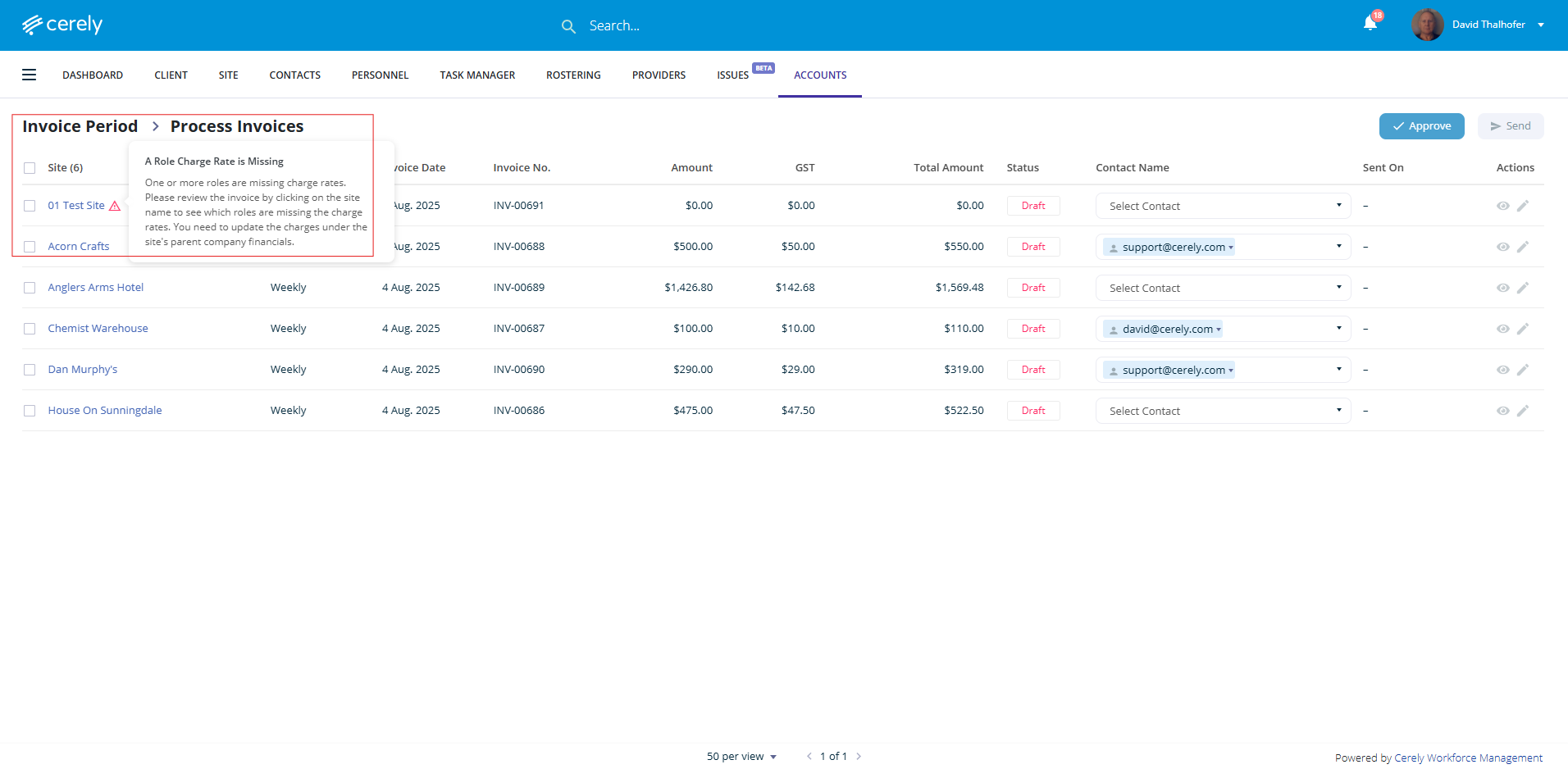Open the David Thalhofer account menu arrow

pos(1541,25)
